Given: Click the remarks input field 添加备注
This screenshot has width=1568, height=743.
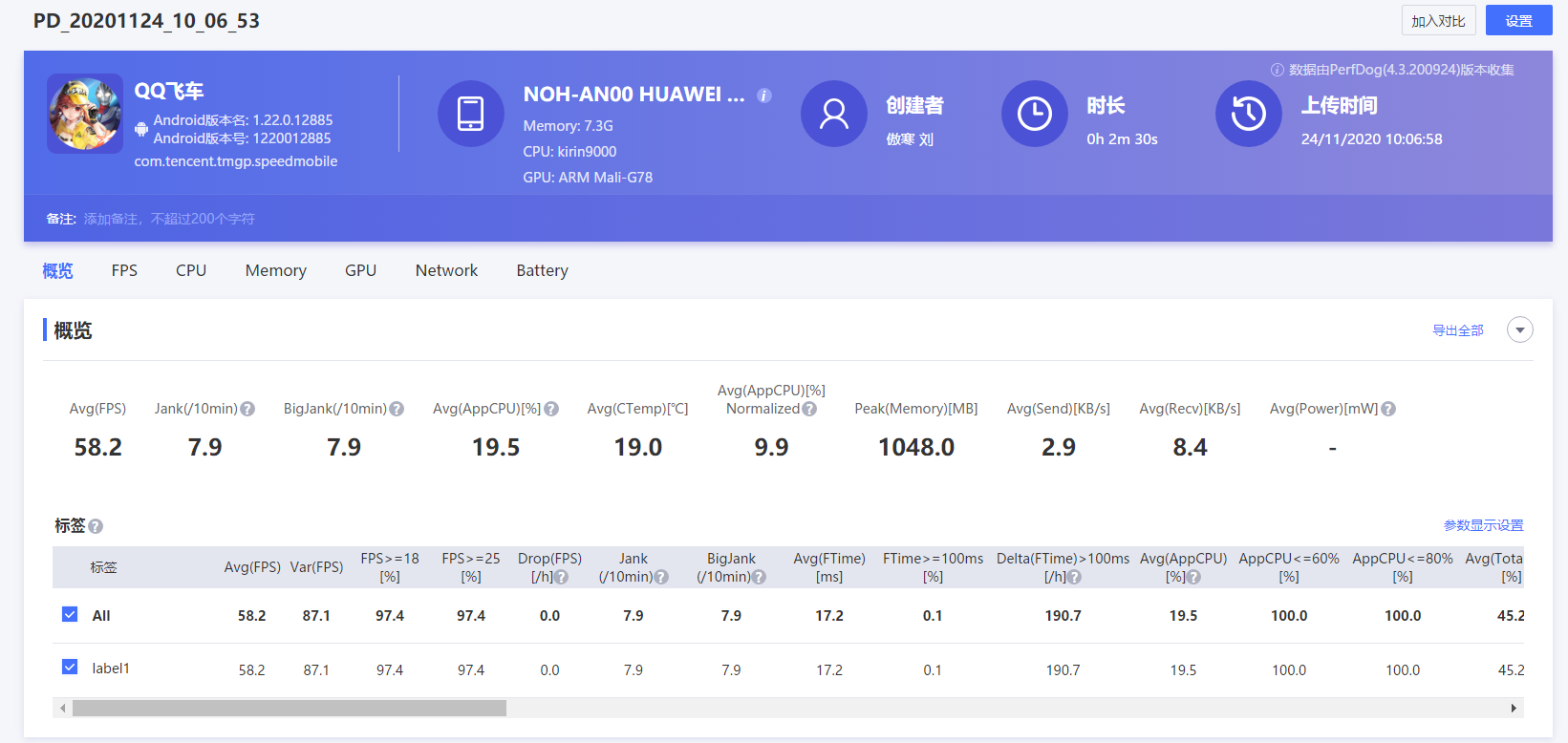Looking at the screenshot, I should (169, 219).
